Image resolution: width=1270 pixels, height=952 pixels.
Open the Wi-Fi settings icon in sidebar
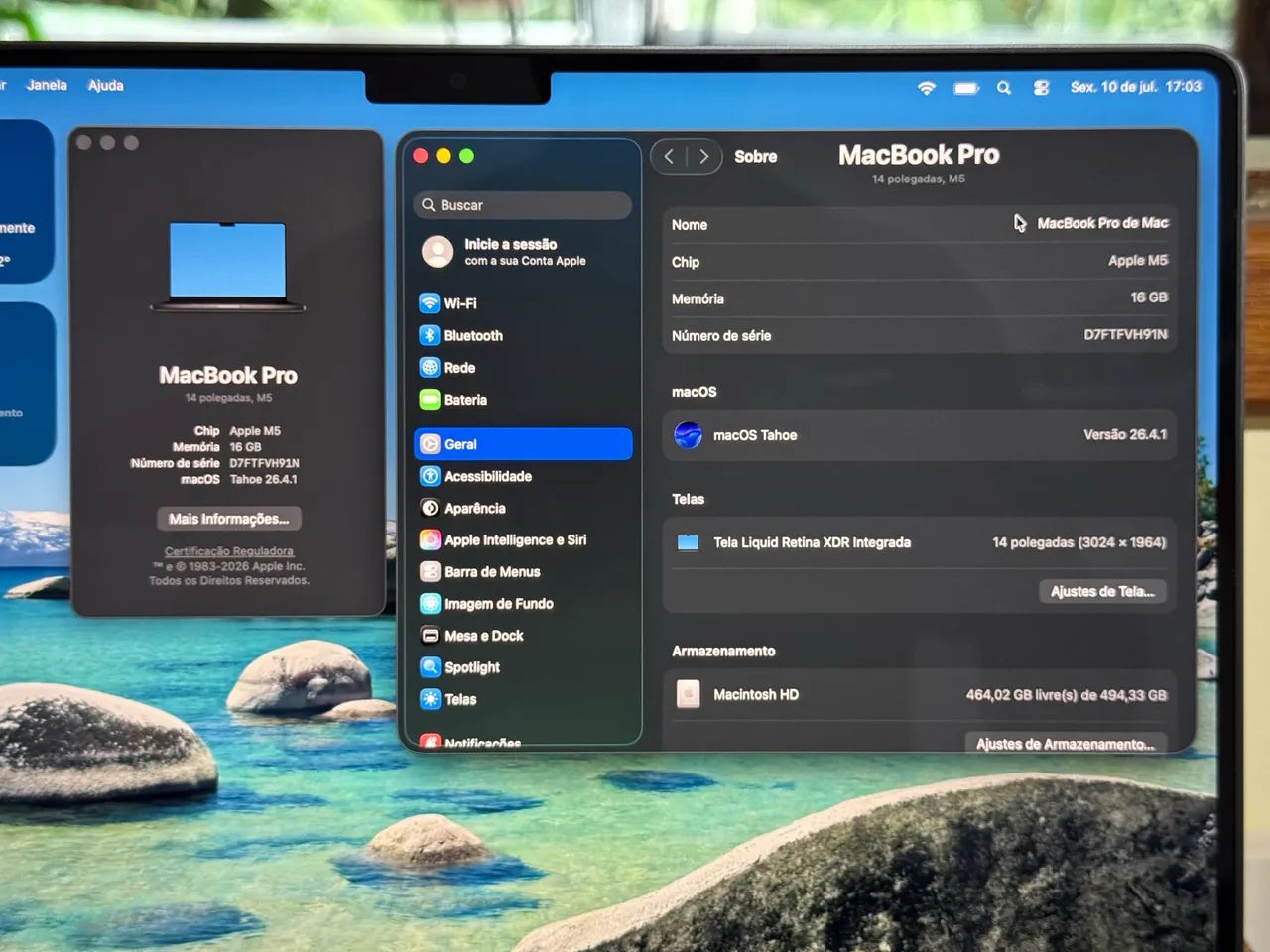(430, 303)
